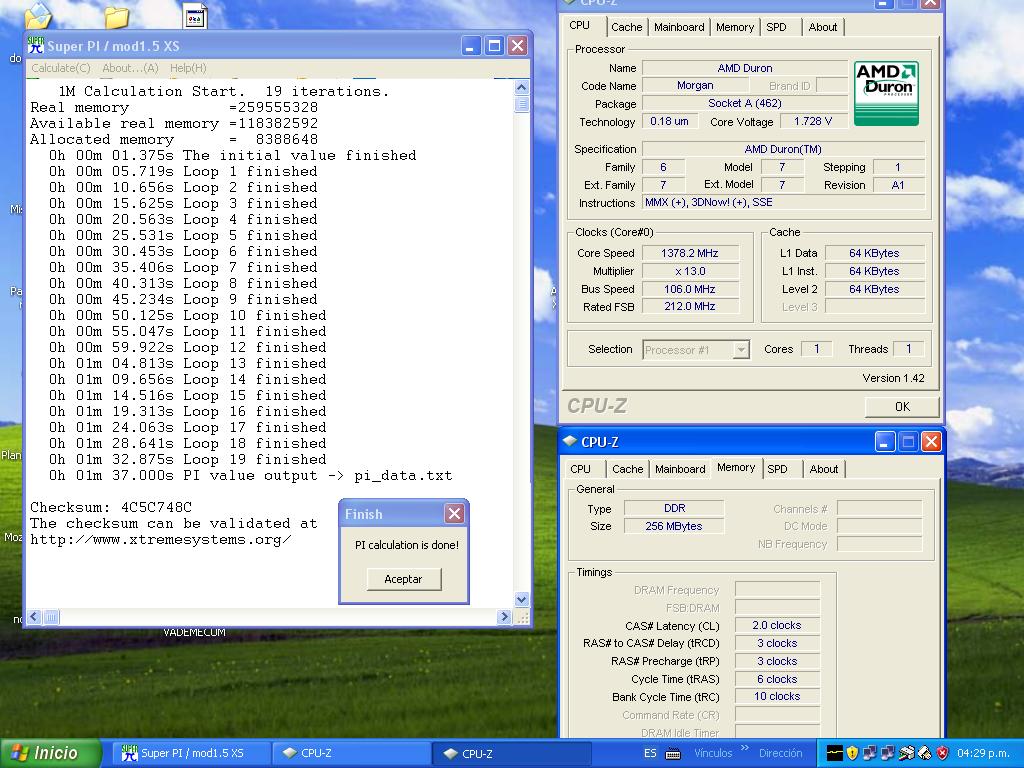Click the Aceptar button in the Finish dialog
Image resolution: width=1024 pixels, height=768 pixels.
coord(404,579)
